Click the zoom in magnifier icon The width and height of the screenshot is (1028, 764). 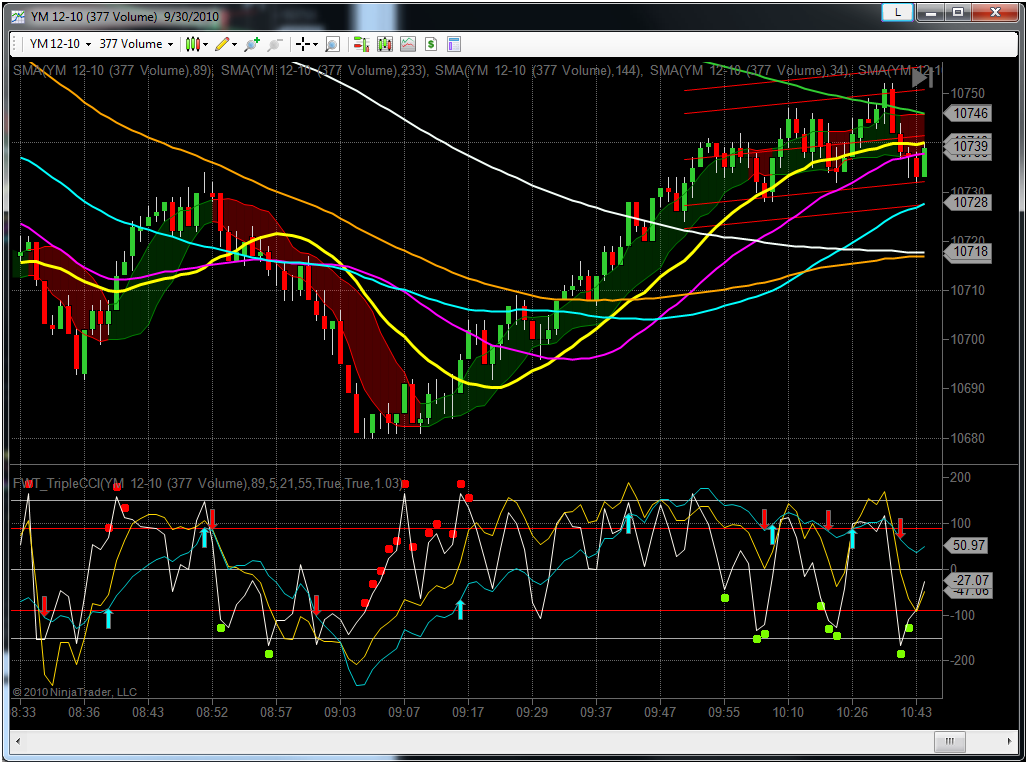(x=252, y=44)
